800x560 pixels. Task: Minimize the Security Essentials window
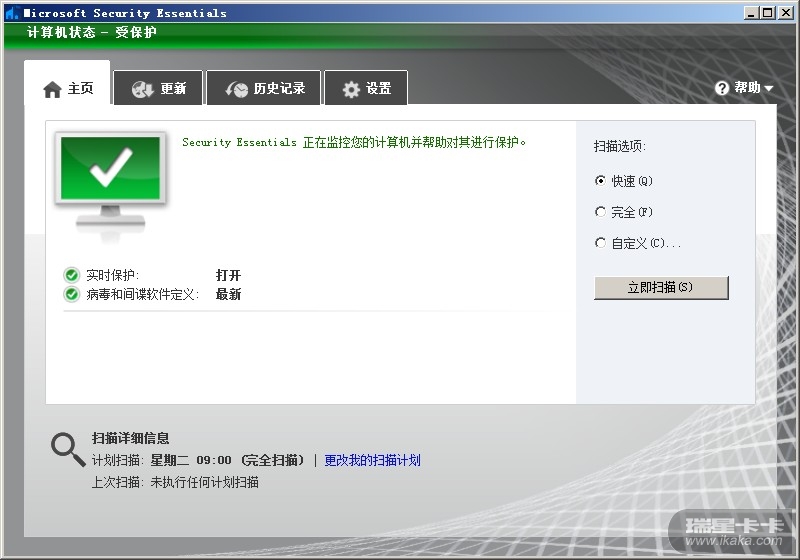(x=751, y=13)
